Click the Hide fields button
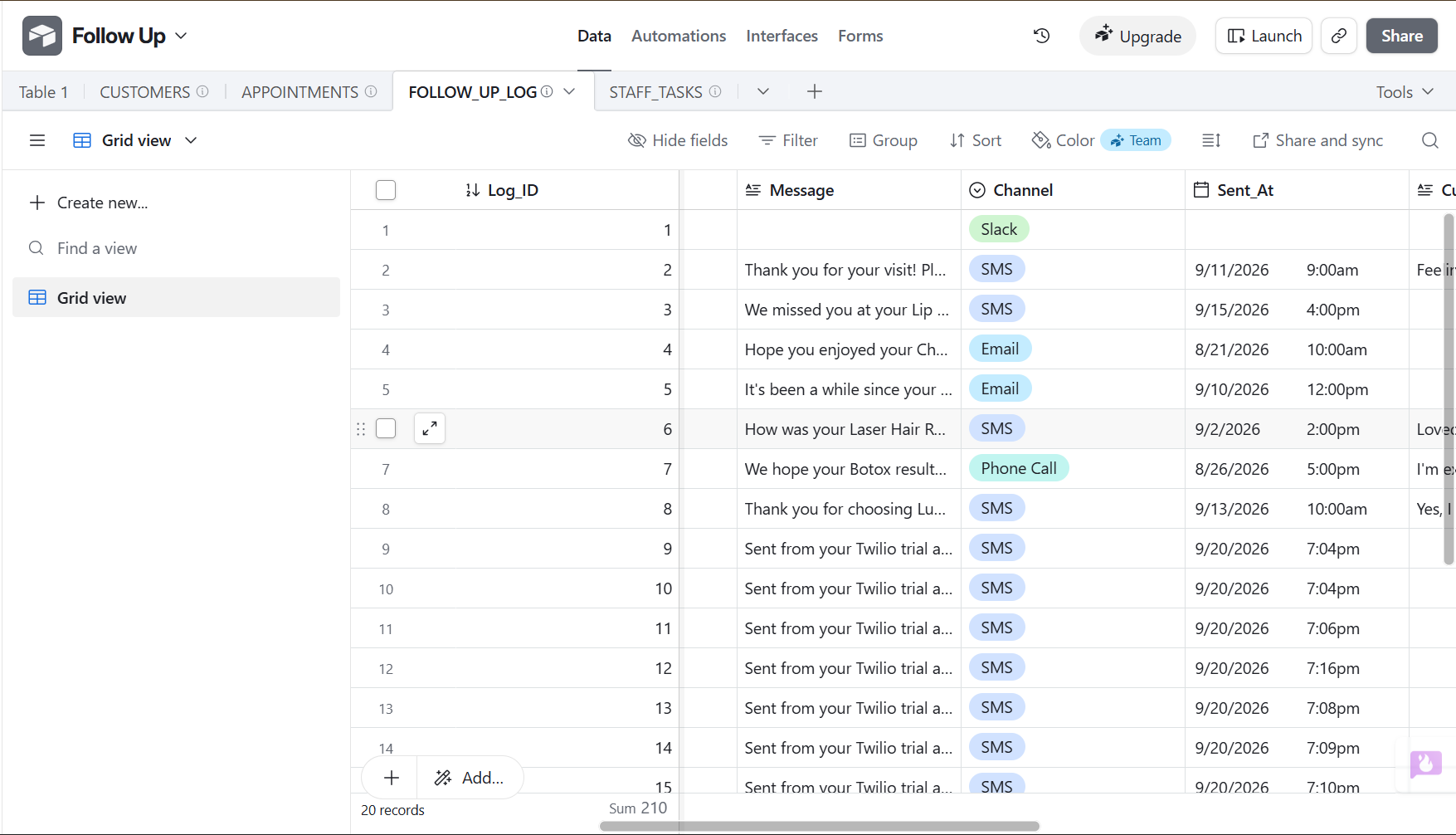Screen dimensions: 1456x835 point(678,140)
